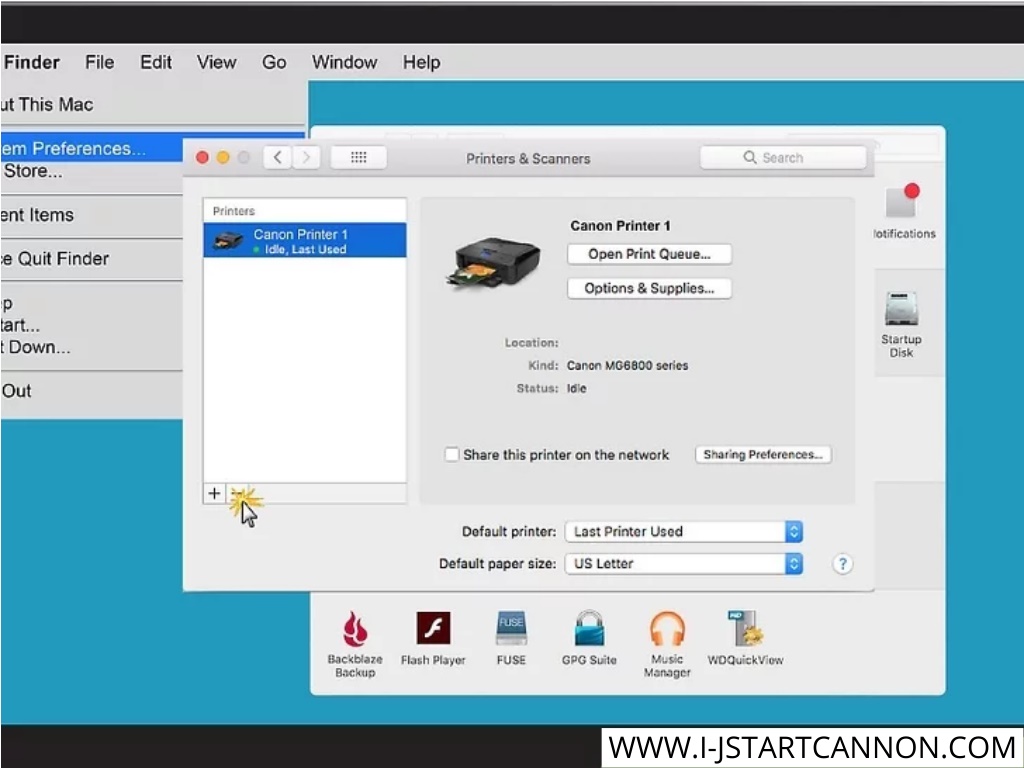
Task: Click the forward arrow in Printers & Scanners
Action: click(306, 157)
